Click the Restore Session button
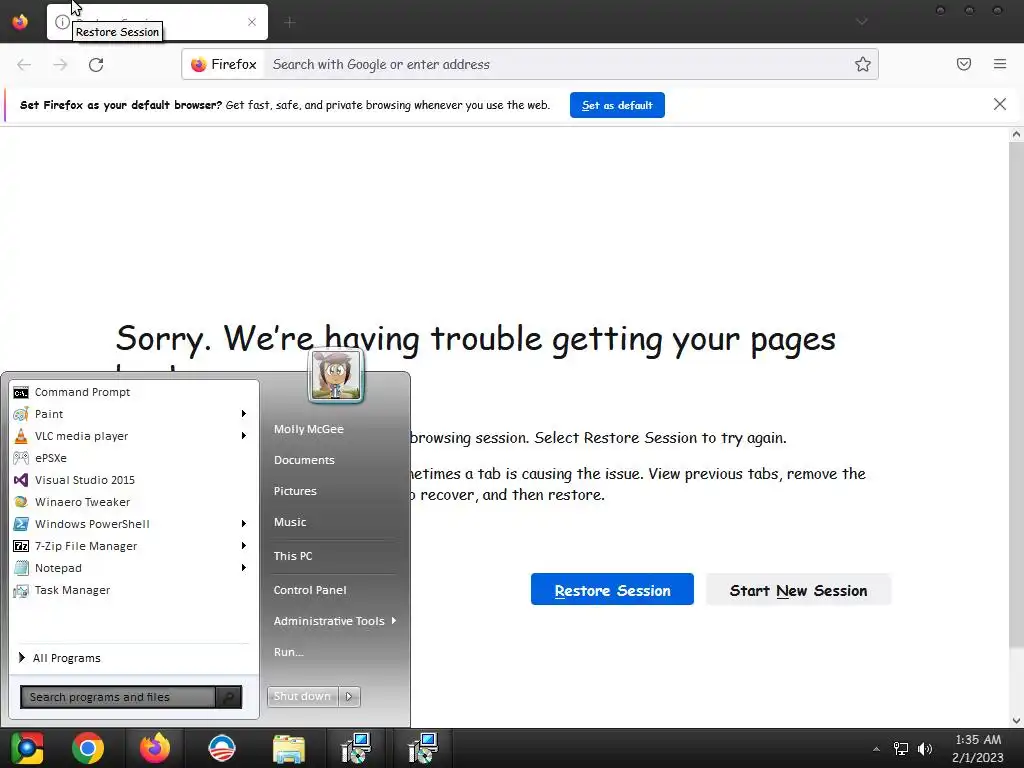1024x768 pixels. pyautogui.click(x=612, y=590)
